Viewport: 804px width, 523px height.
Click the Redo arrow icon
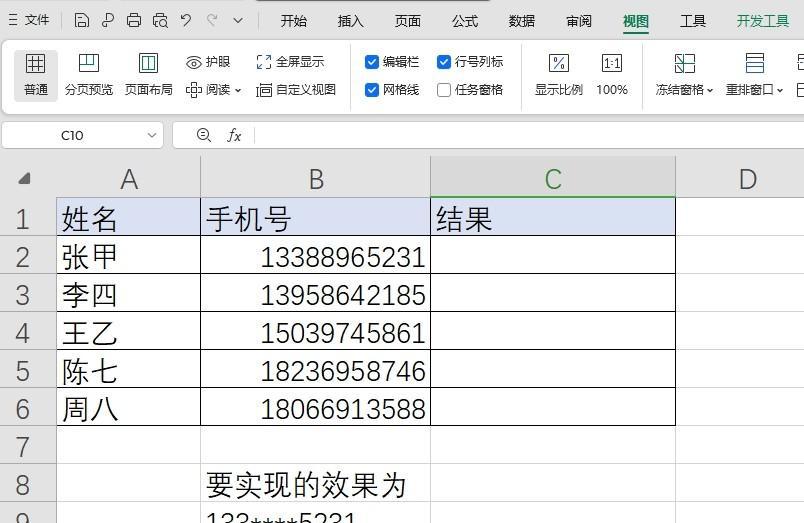[212, 21]
